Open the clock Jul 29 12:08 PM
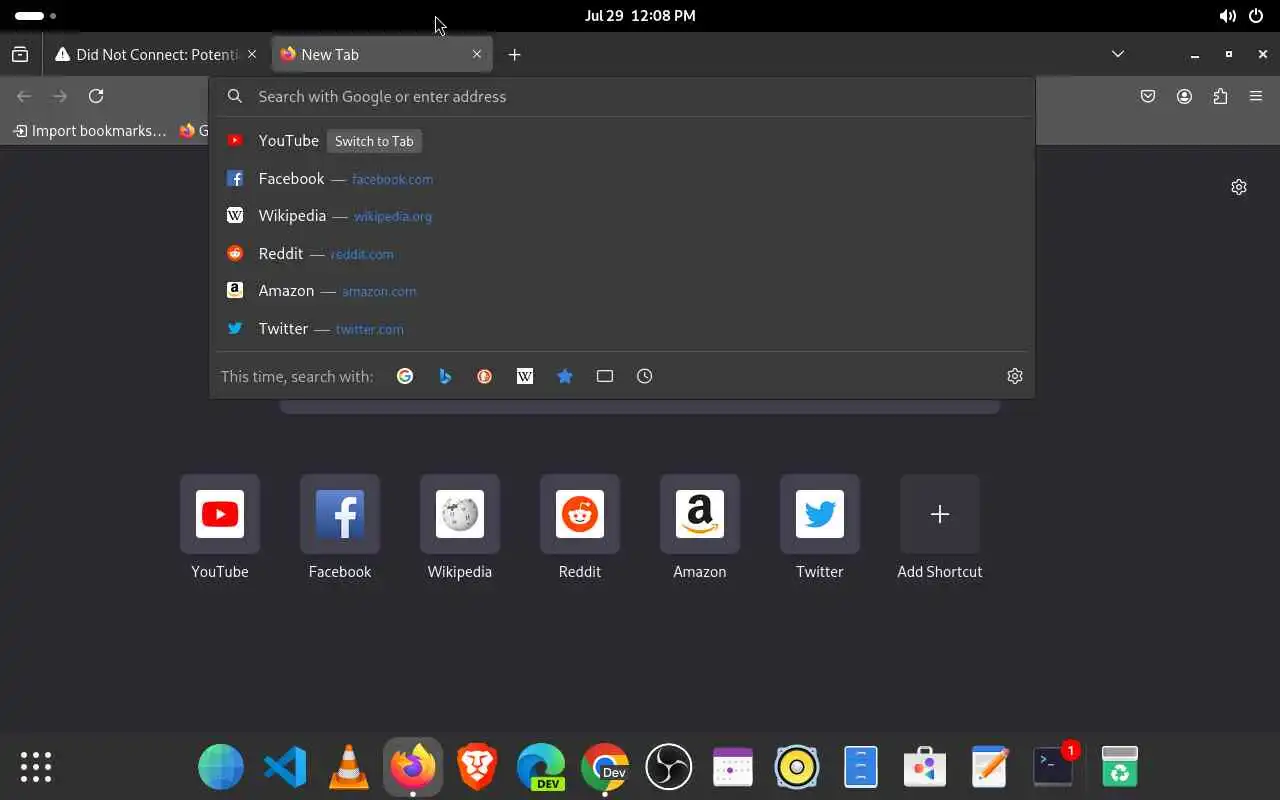Screen dimensions: 1280x800 point(640,16)
